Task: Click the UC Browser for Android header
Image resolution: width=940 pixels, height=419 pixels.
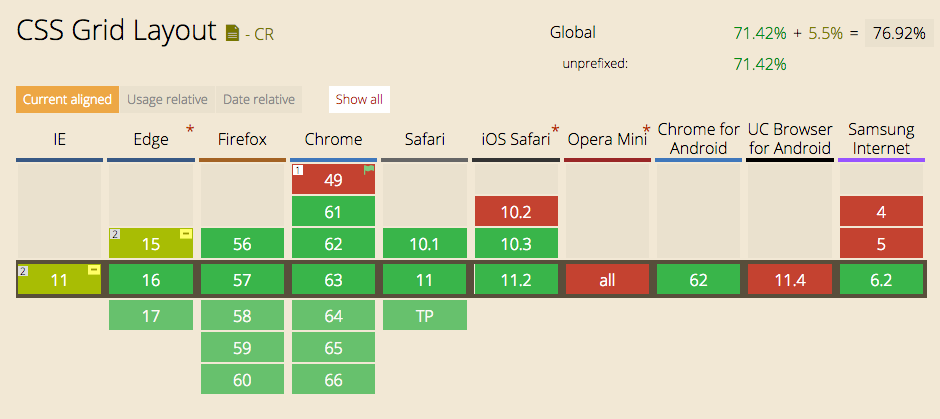Action: [790, 139]
